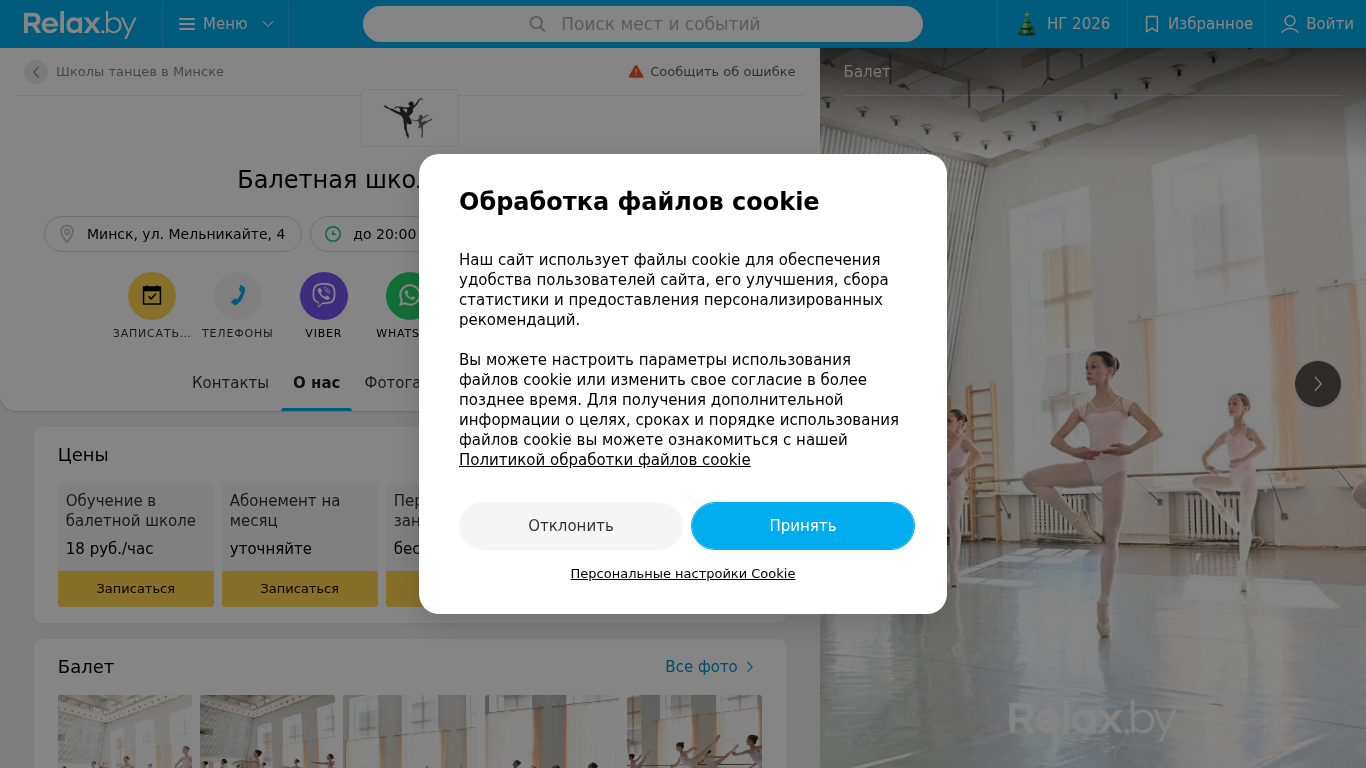Expand the Меню dropdown
The image size is (1366, 768).
coord(226,24)
